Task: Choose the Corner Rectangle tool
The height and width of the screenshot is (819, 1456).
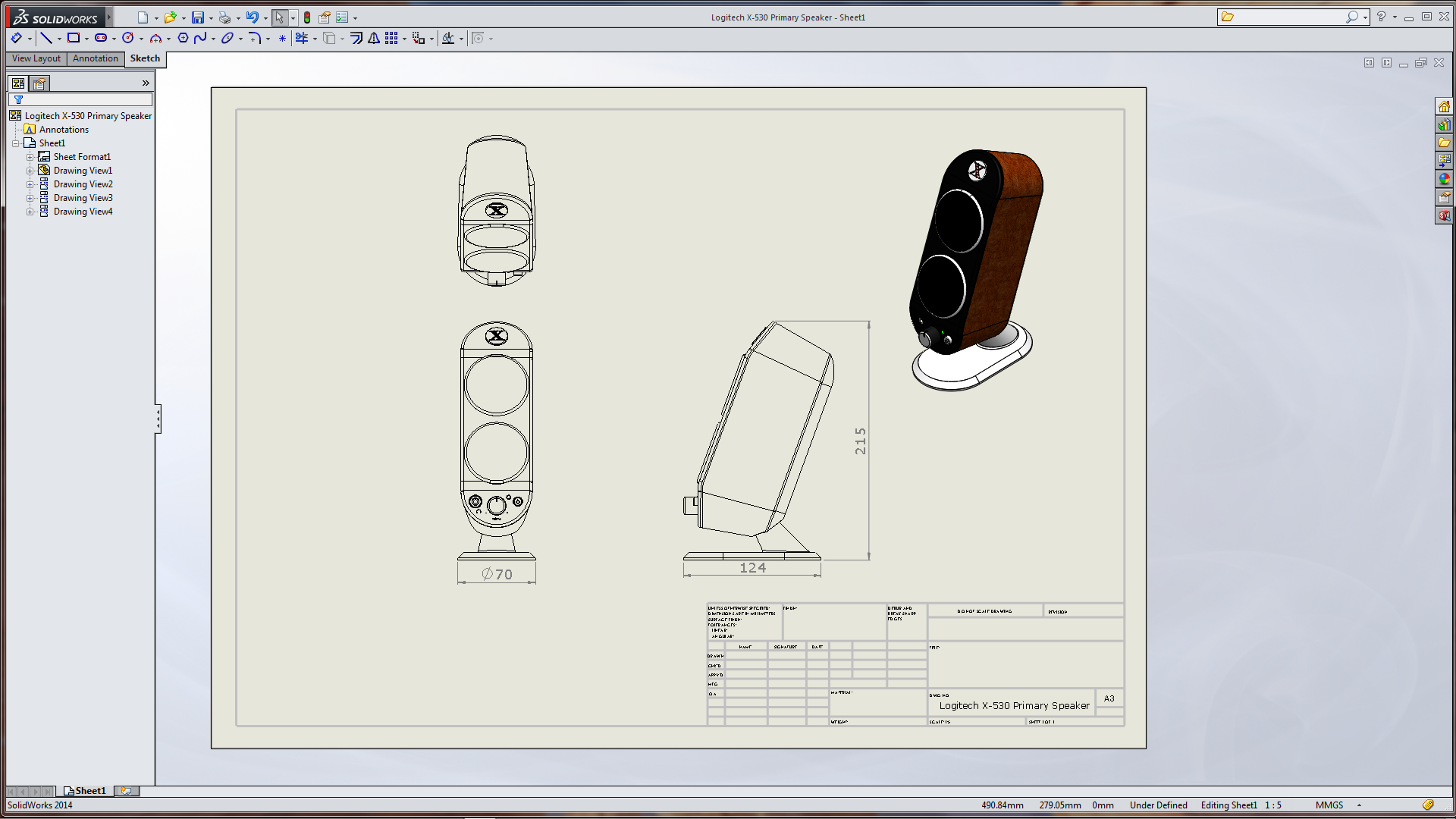Action: tap(74, 38)
